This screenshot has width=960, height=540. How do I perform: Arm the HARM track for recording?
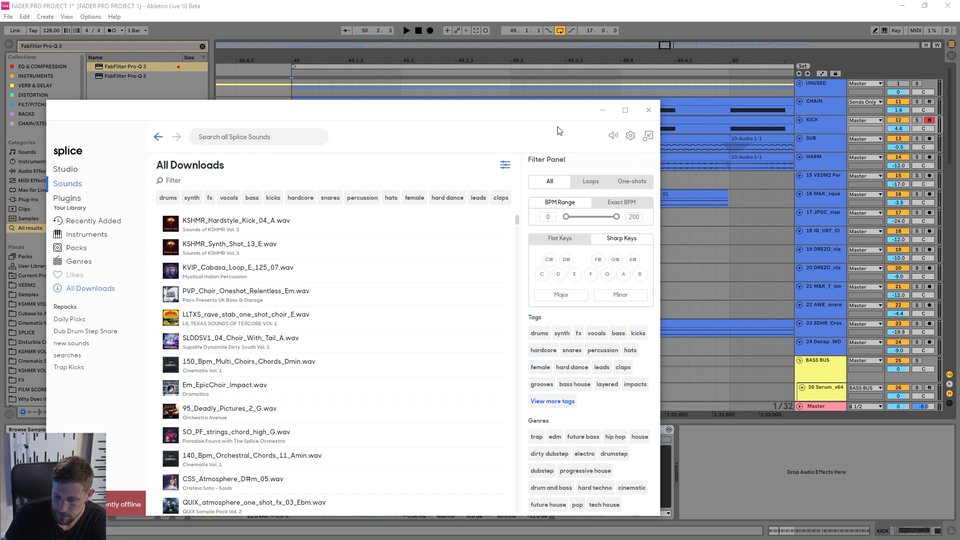pyautogui.click(x=929, y=157)
